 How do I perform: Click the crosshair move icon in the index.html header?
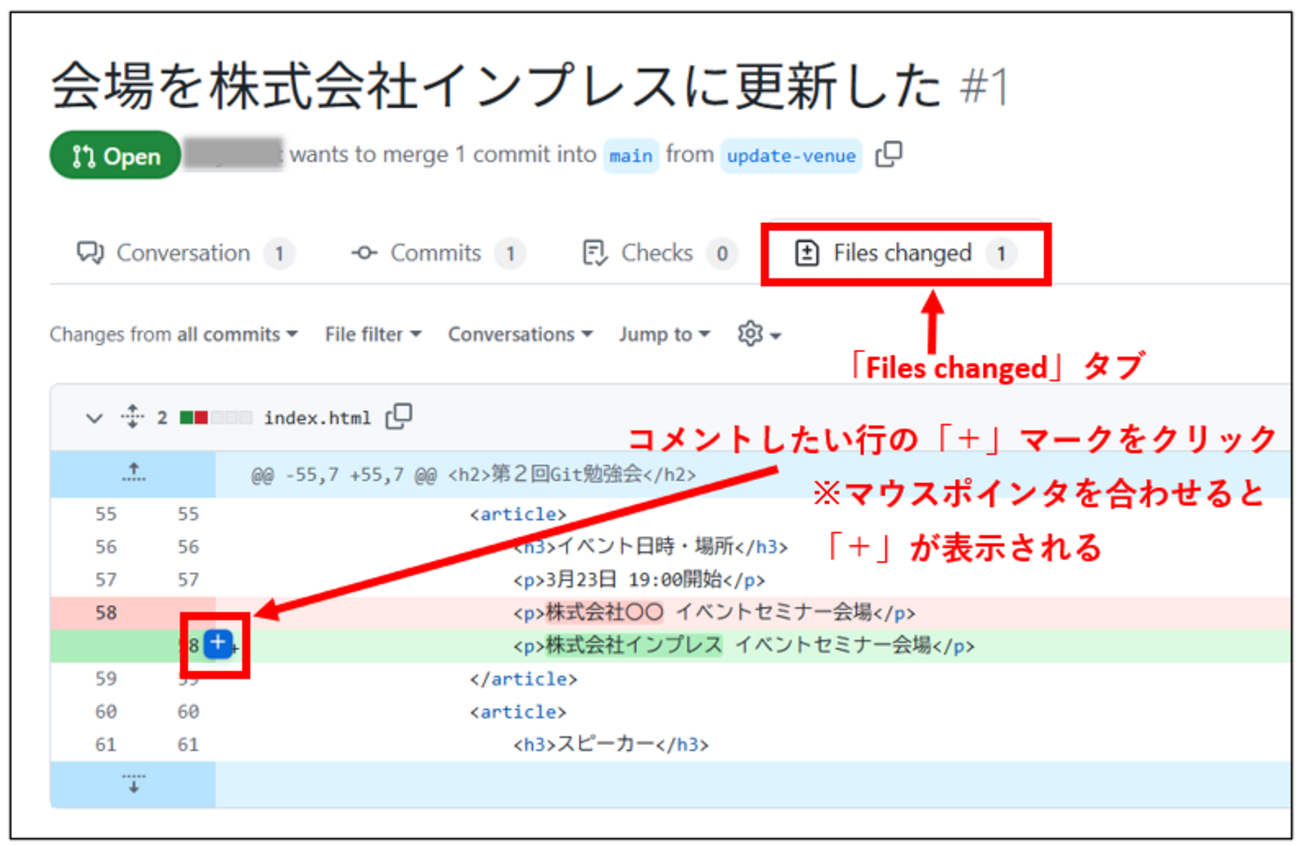coord(133,418)
